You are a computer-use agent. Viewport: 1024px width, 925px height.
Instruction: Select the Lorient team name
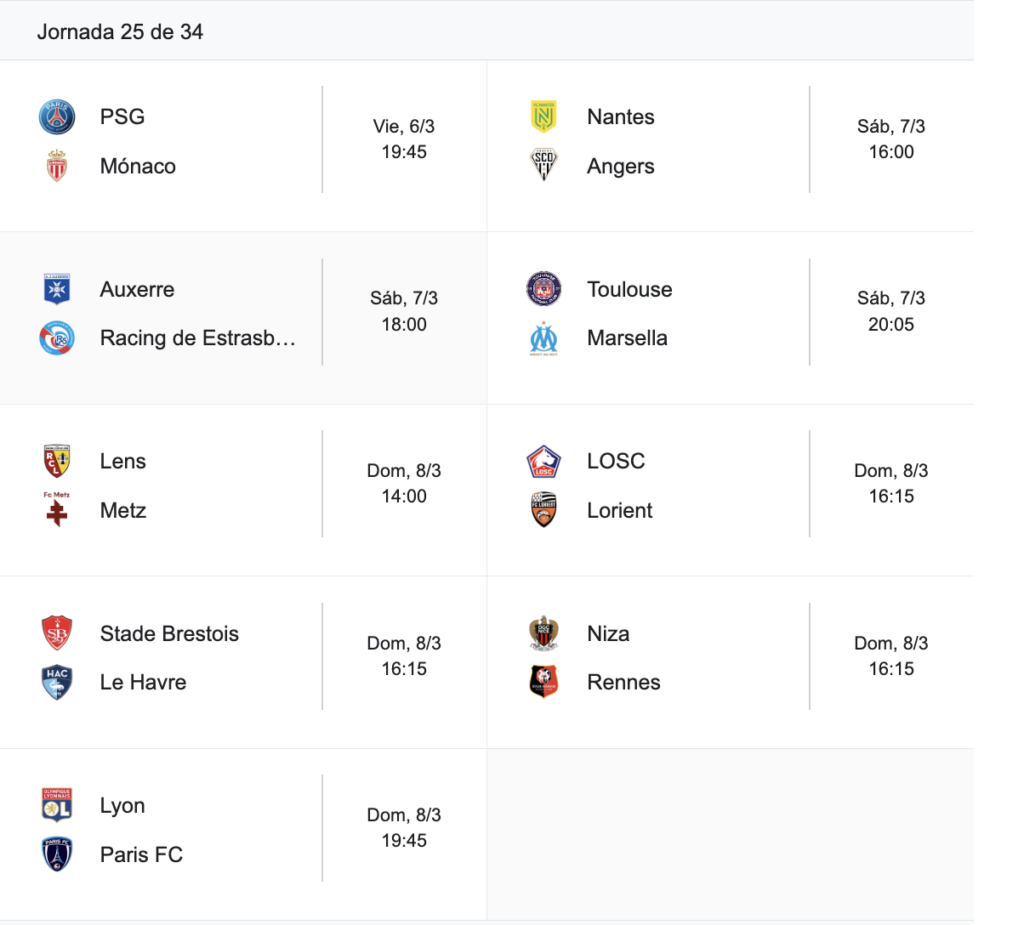(x=619, y=510)
